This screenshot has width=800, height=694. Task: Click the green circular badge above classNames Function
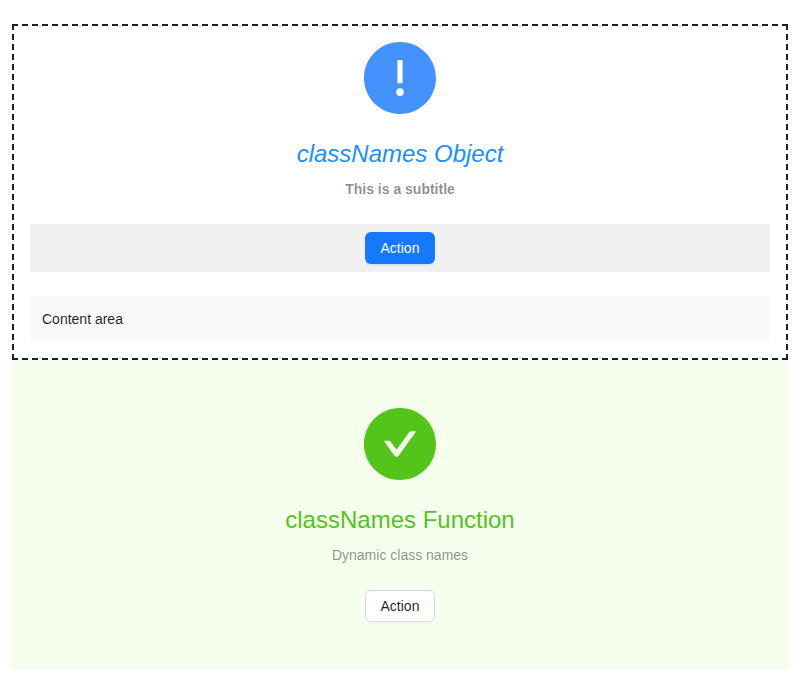tap(400, 444)
